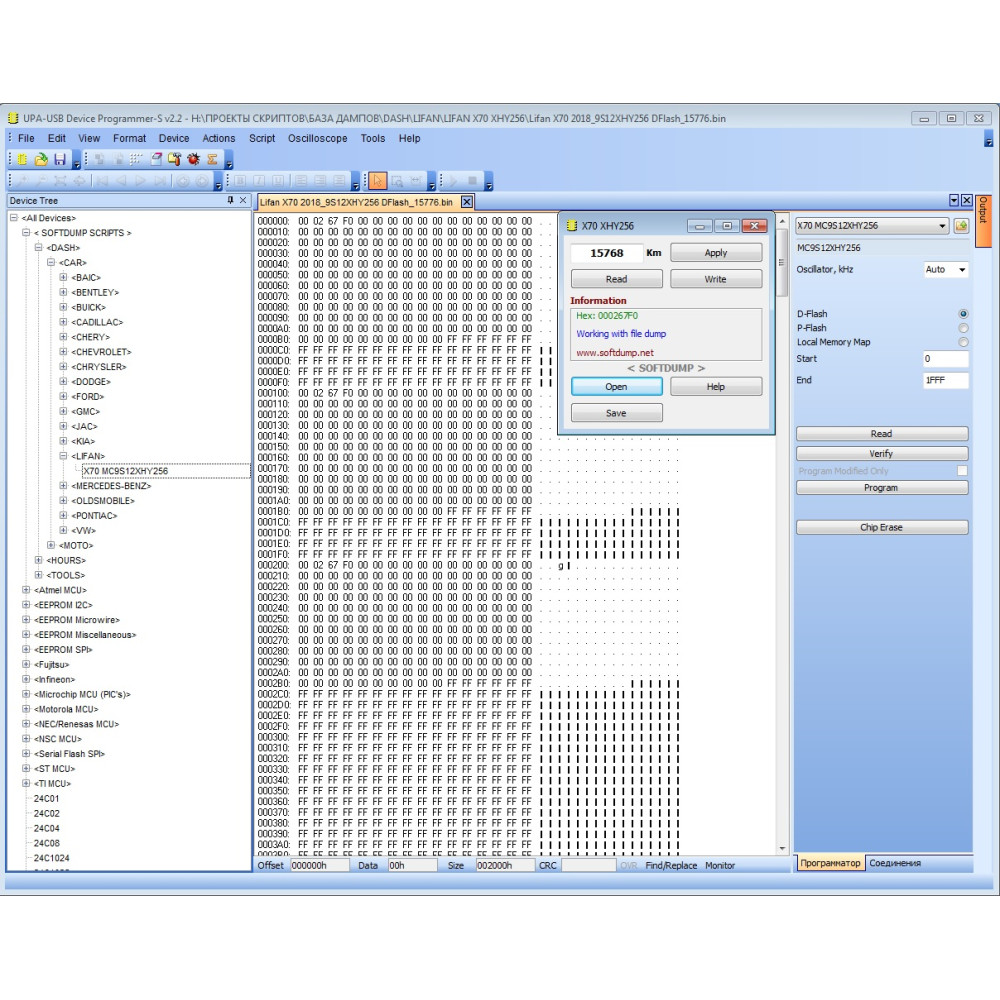Click the eraser icon in the toolbar
This screenshot has height=1000, width=1000.
pyautogui.click(x=156, y=159)
